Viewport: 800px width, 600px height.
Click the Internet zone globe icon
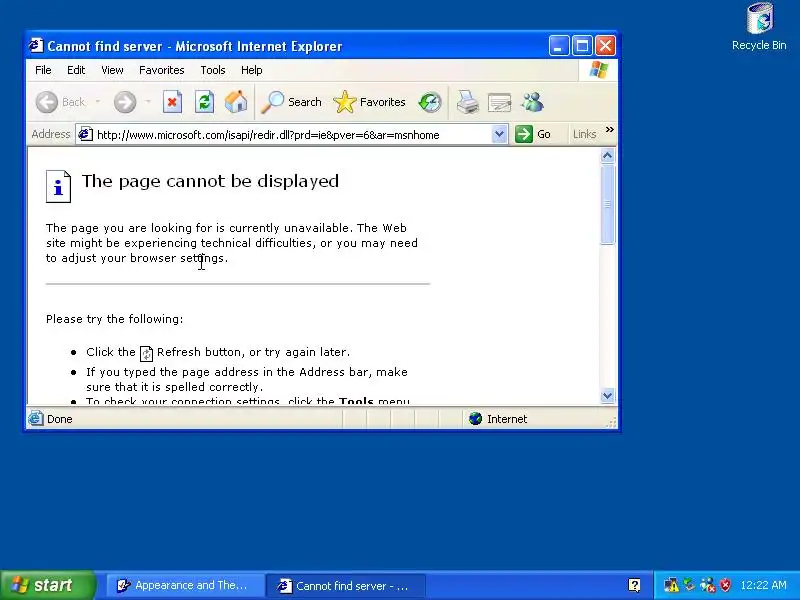pos(476,419)
